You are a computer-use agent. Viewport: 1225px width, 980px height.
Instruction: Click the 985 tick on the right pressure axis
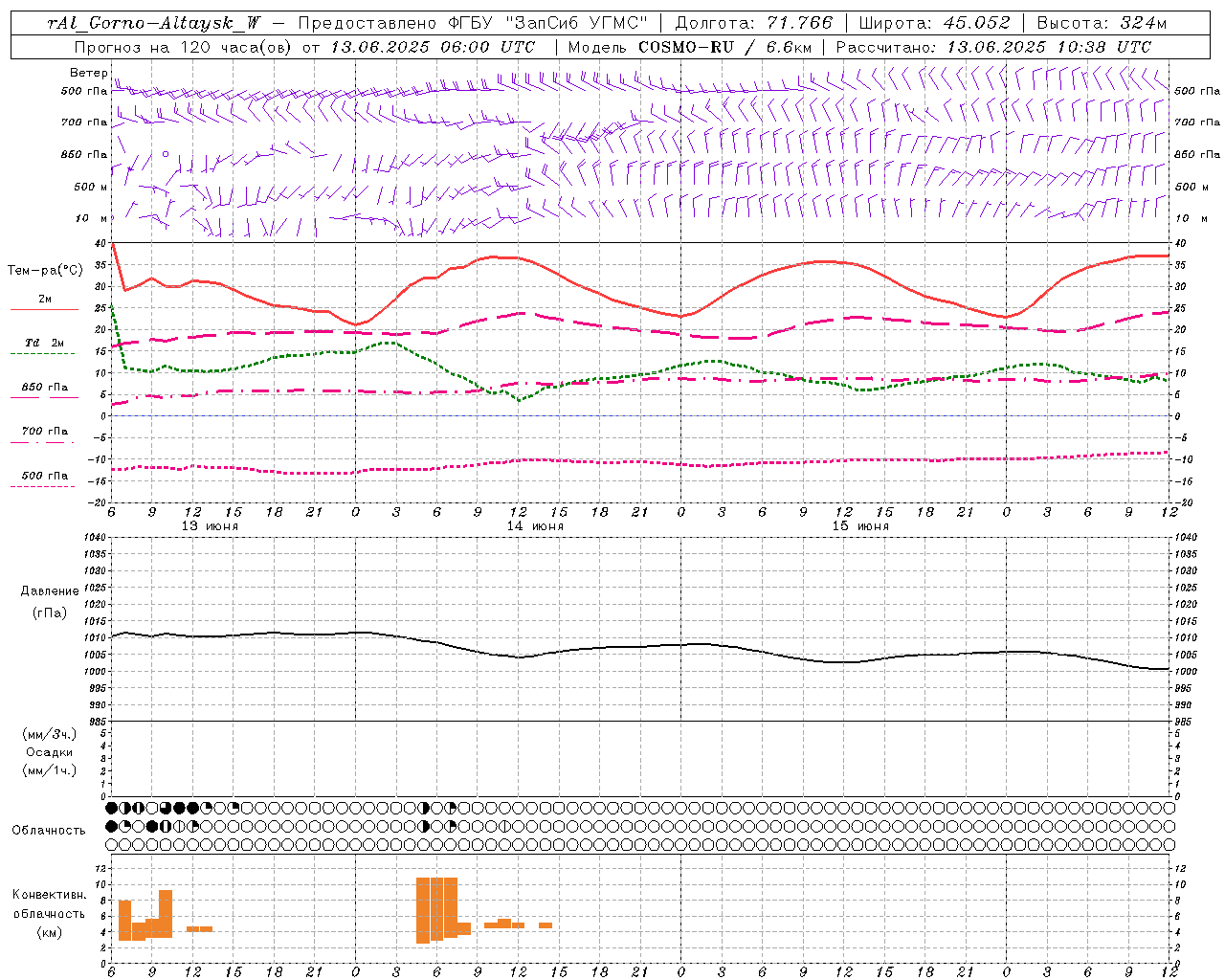[1185, 722]
